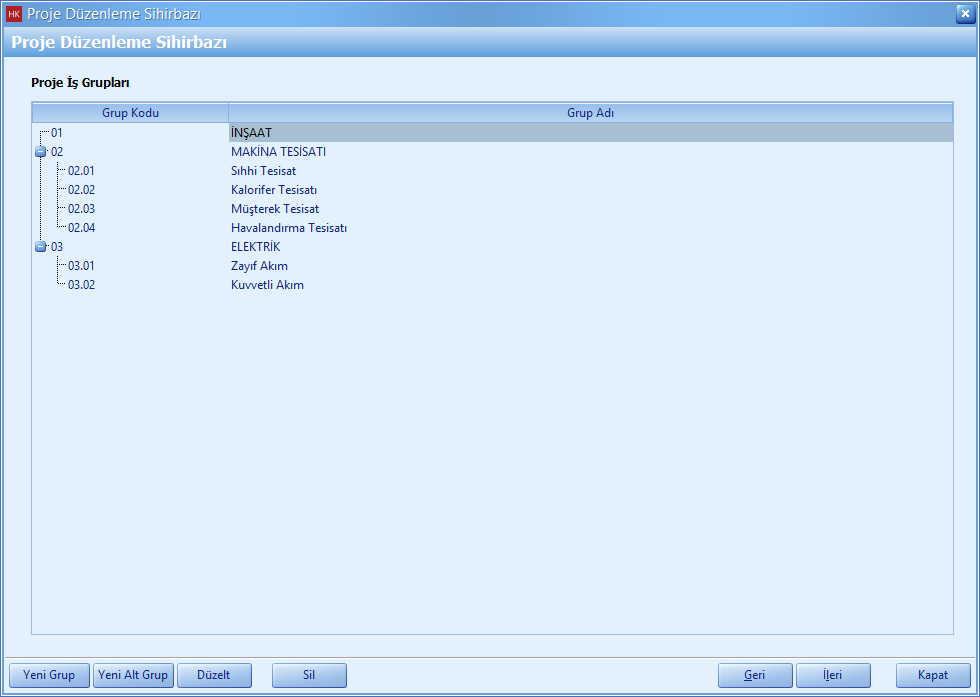Click the HK application icon in title bar
Image resolution: width=980 pixels, height=697 pixels.
14,14
